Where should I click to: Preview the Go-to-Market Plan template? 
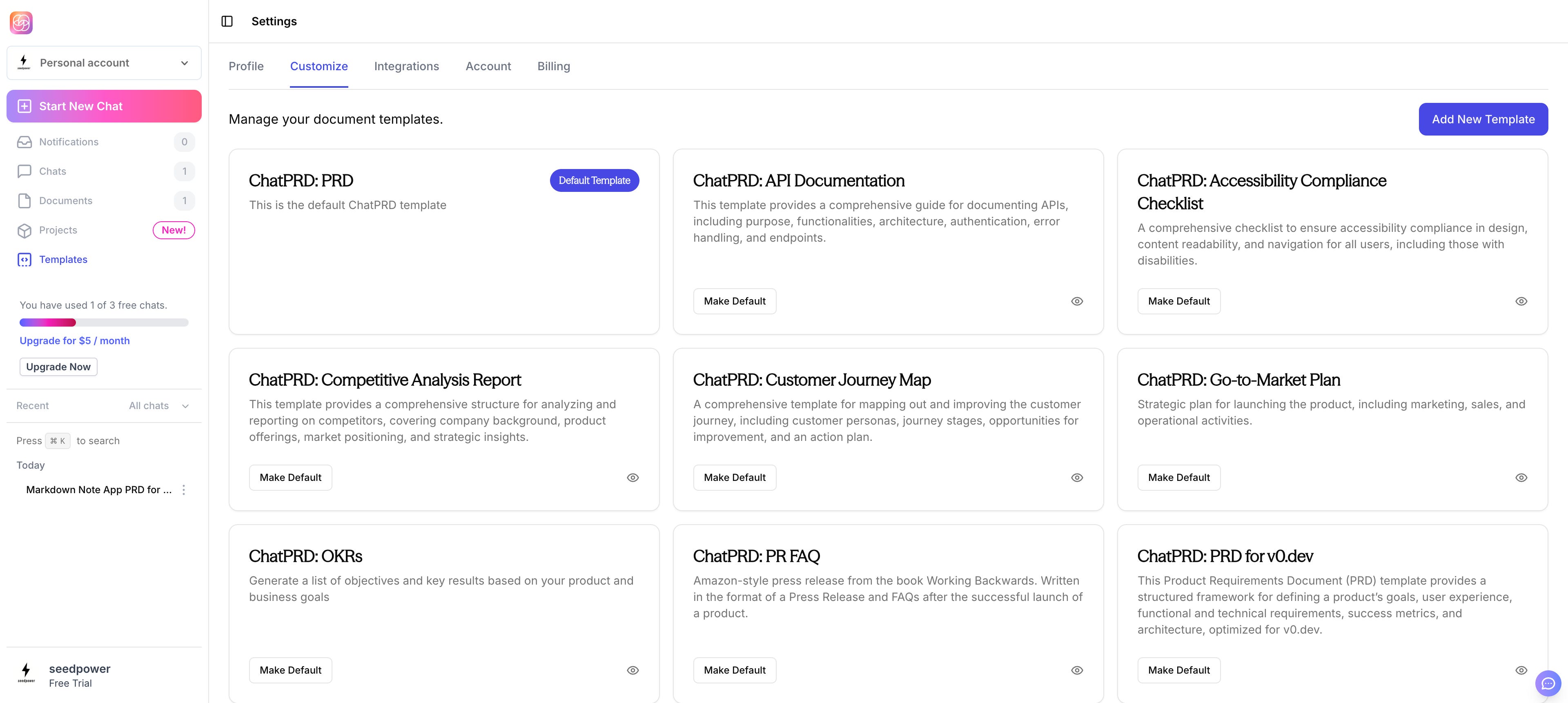coord(1521,478)
